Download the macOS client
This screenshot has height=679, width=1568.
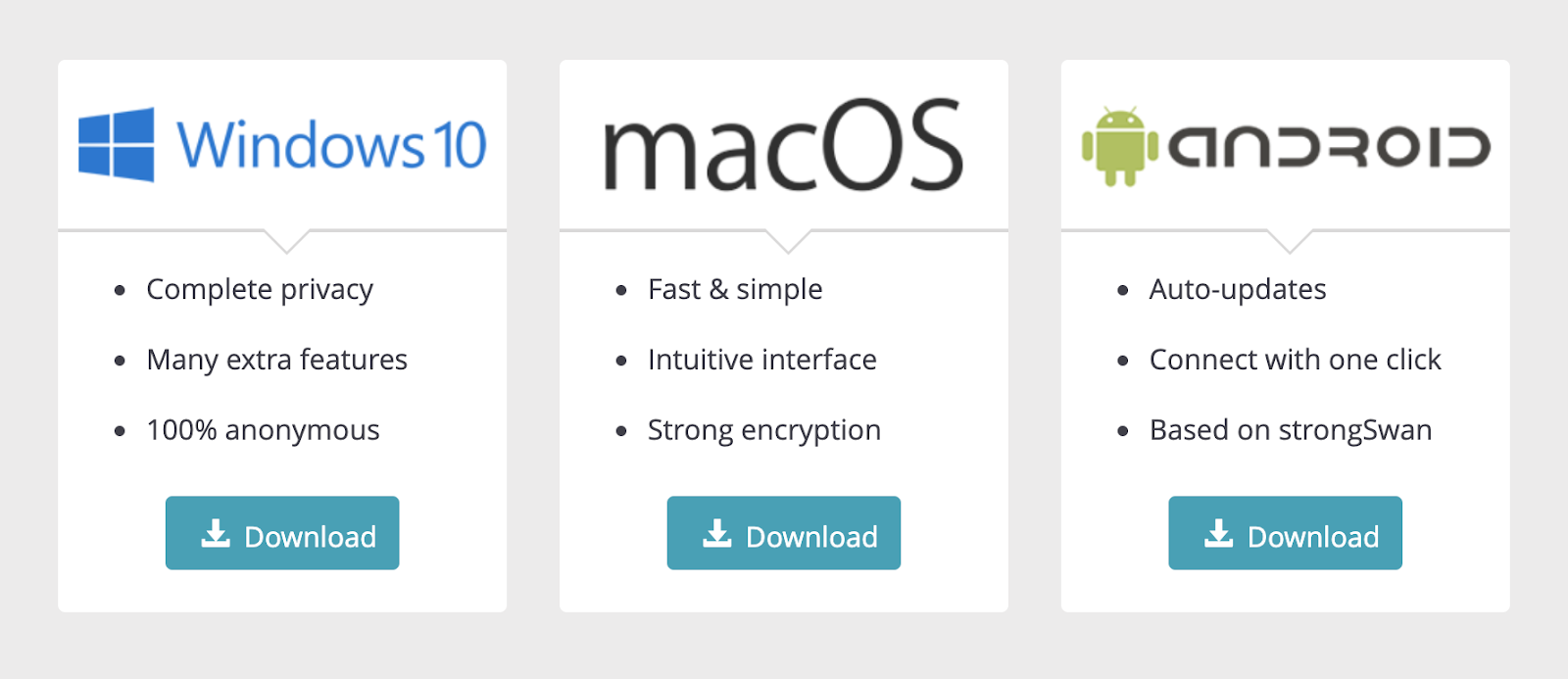click(784, 533)
